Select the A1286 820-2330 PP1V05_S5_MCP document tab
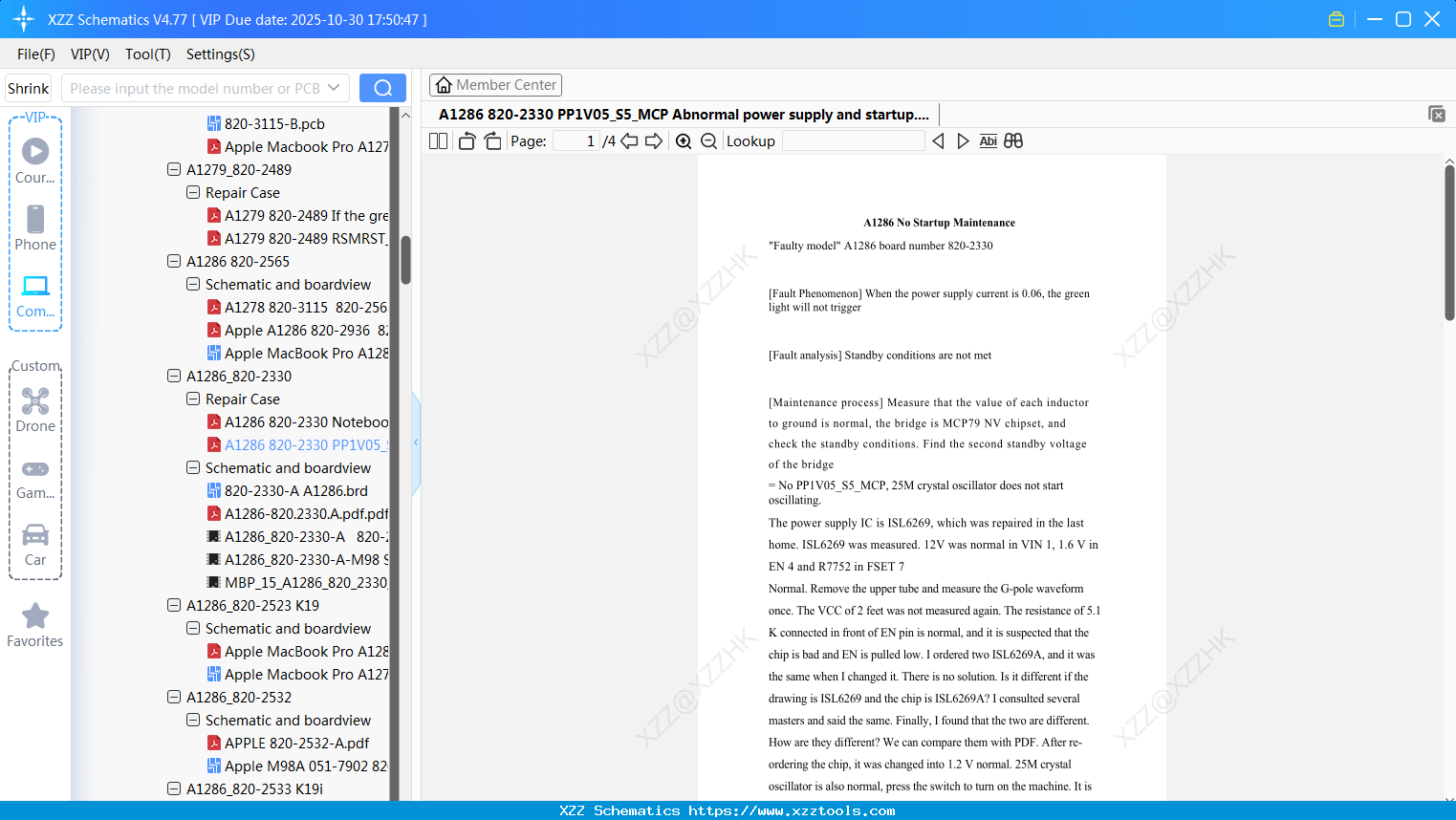Viewport: 1456px width, 820px height. click(x=684, y=115)
